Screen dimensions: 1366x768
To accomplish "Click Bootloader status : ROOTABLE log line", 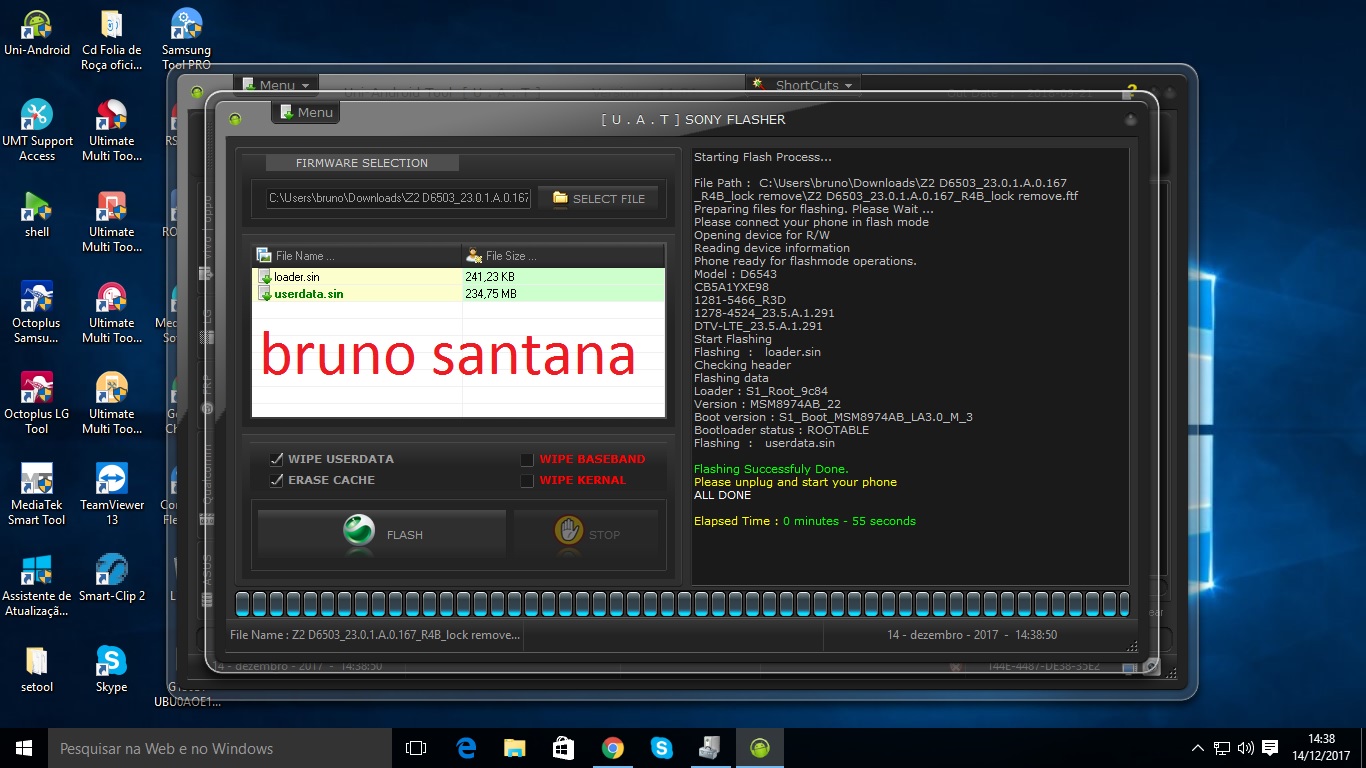I will click(x=781, y=430).
